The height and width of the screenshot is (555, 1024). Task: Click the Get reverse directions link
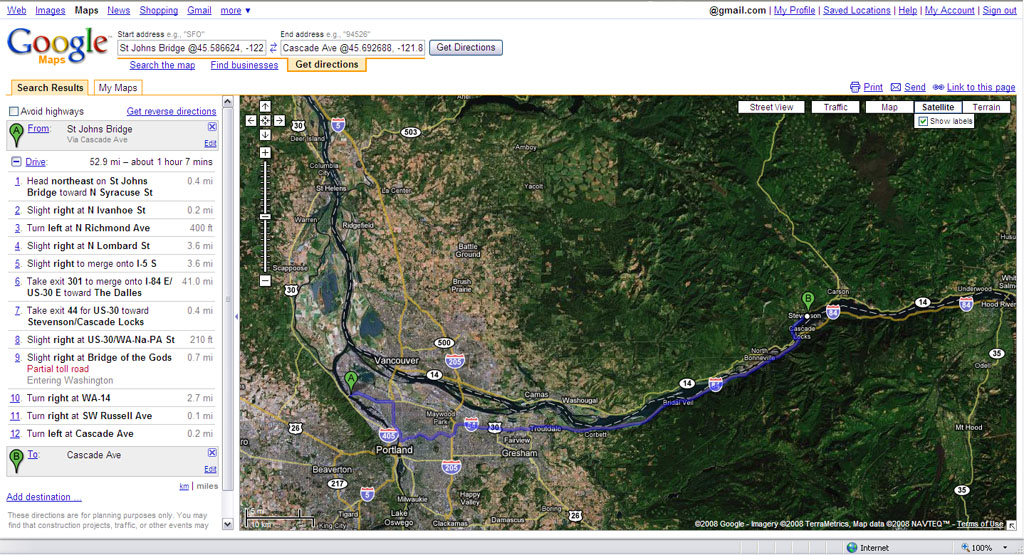tap(171, 112)
